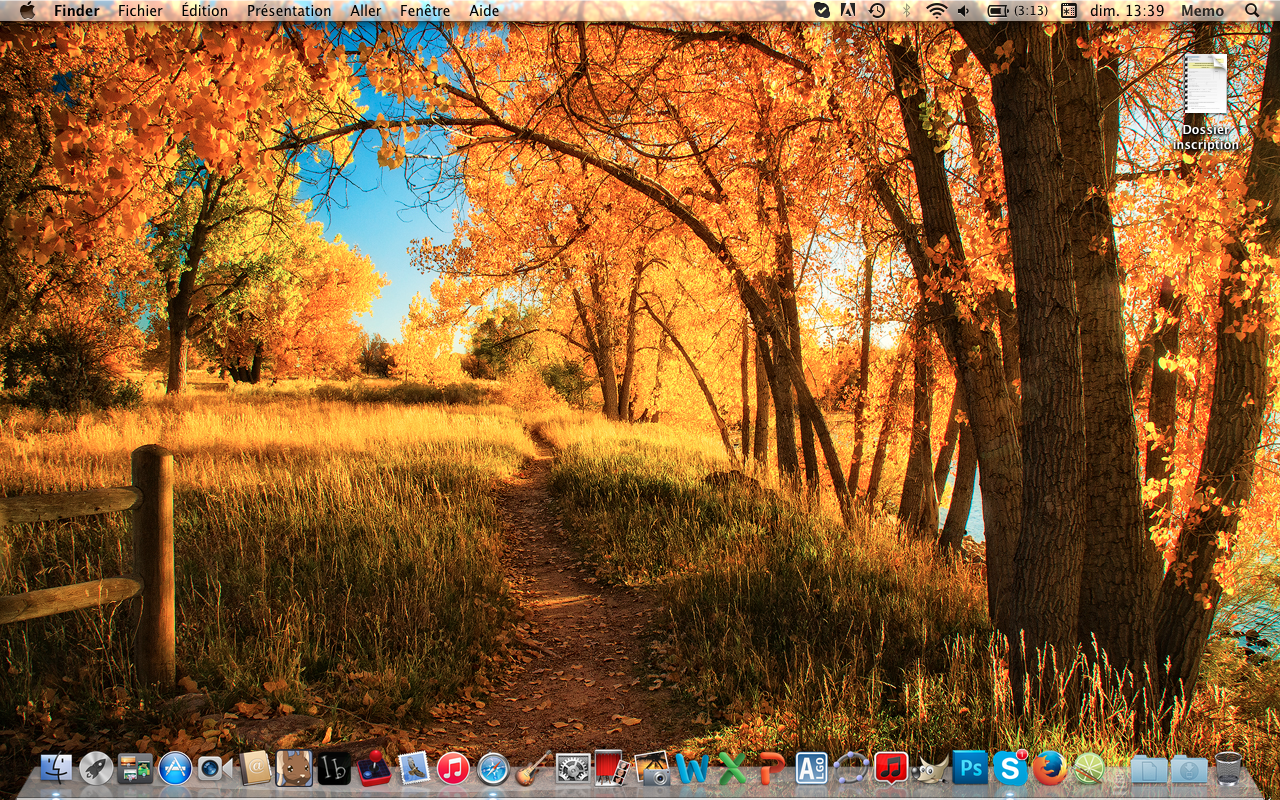
Task: Open Skype with the notification badge
Action: coord(1010,768)
